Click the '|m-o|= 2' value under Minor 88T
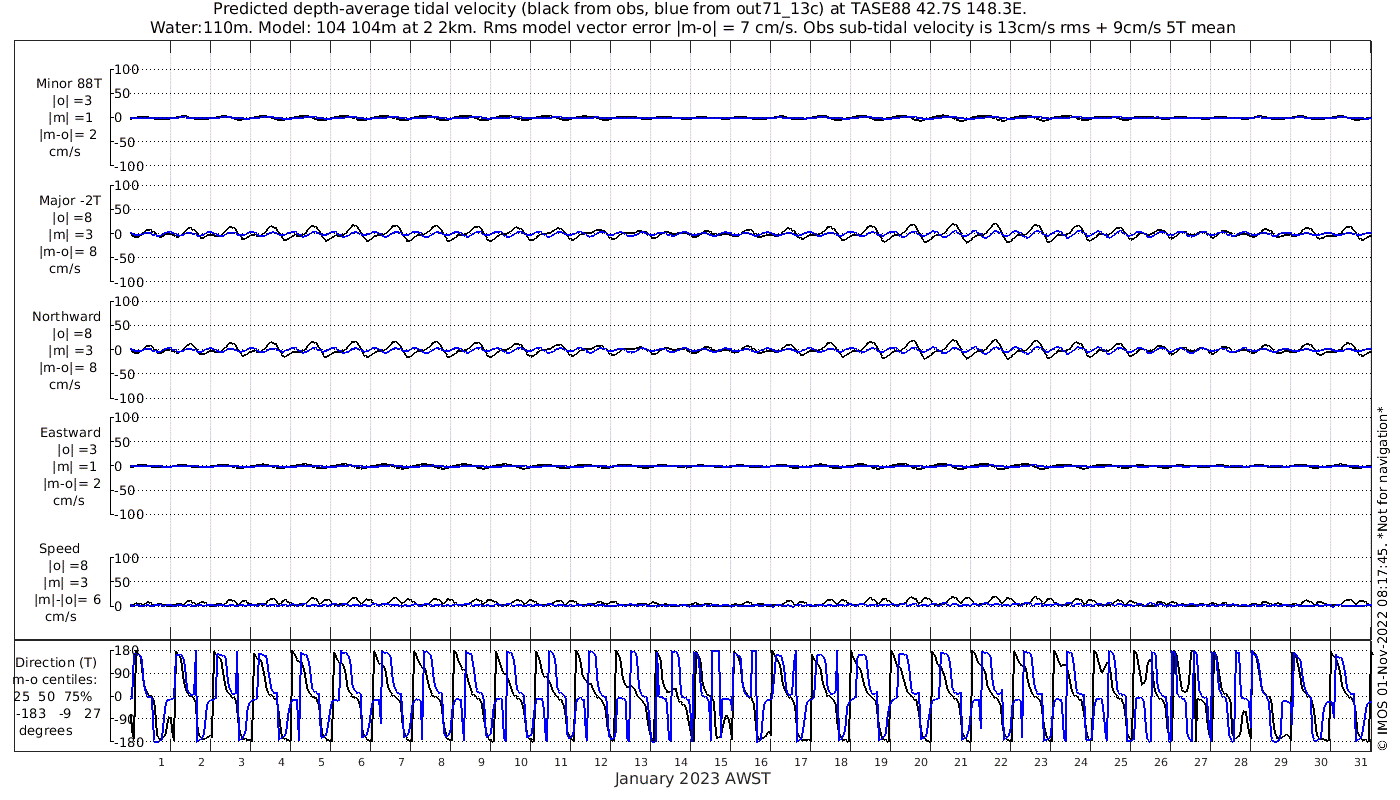Image resolution: width=1400 pixels, height=800 pixels. tap(68, 135)
